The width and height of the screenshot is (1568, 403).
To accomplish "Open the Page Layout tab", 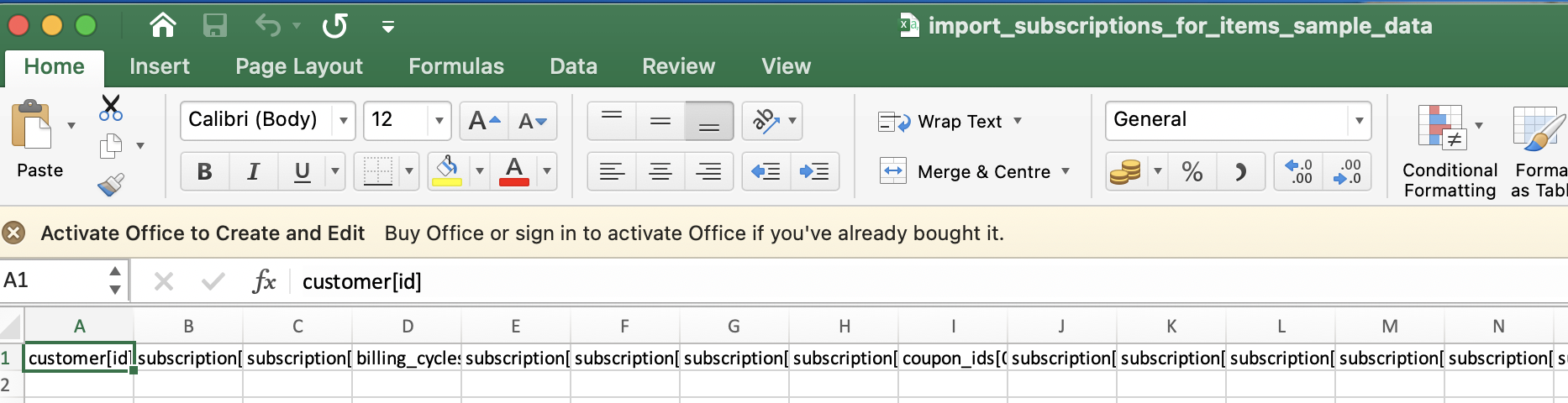I will 299,66.
